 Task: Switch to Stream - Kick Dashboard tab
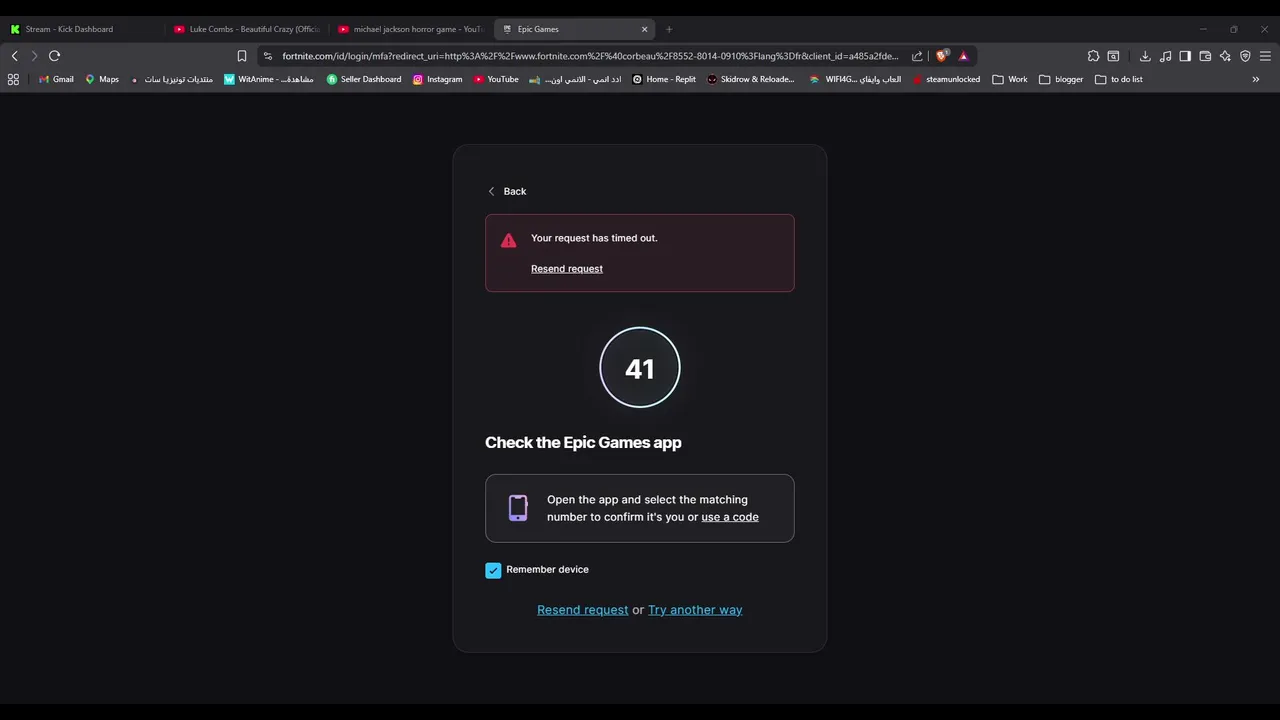[x=82, y=29]
